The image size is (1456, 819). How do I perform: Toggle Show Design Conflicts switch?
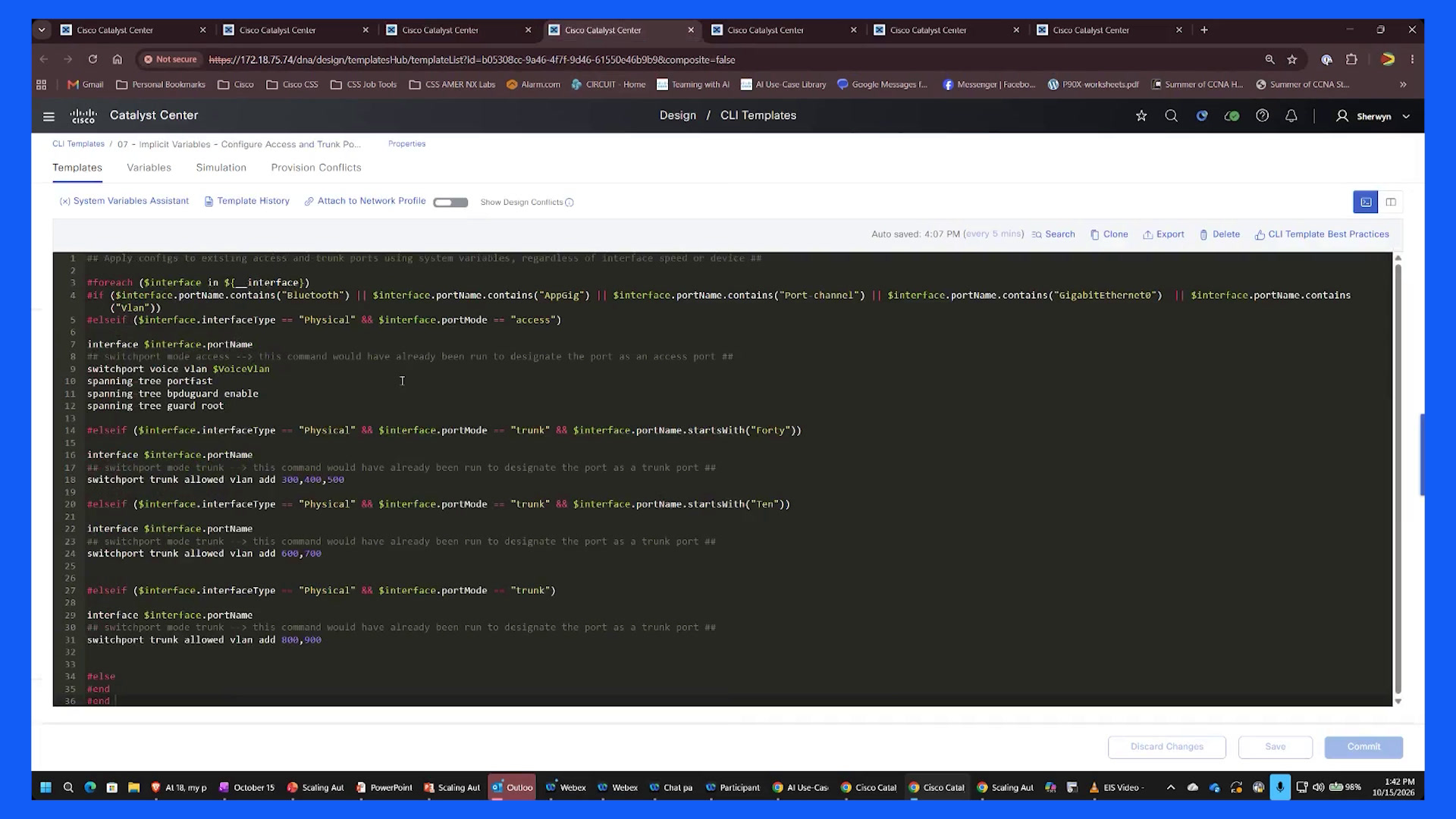pos(450,202)
